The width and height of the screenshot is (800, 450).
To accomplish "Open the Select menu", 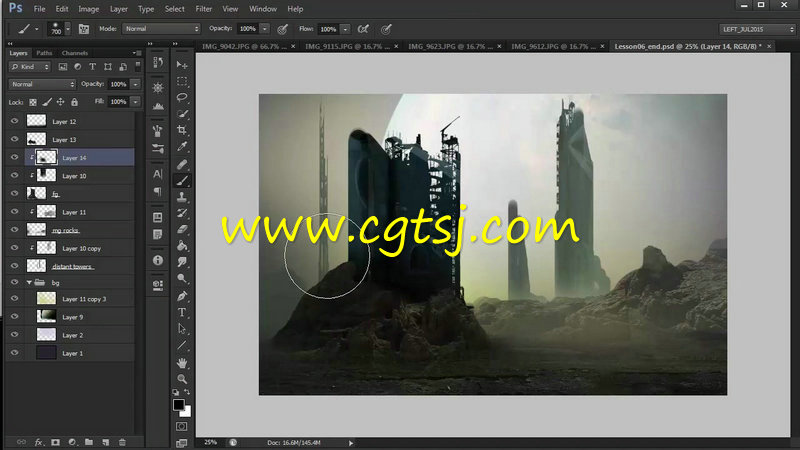I will 174,9.
